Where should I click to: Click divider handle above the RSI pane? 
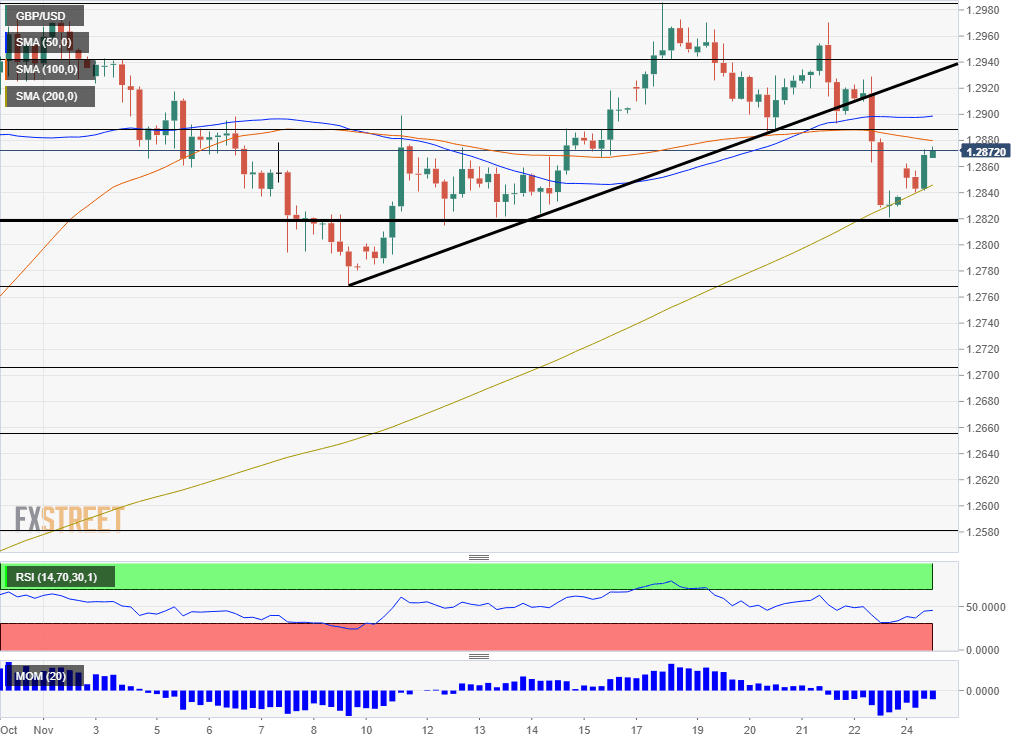click(479, 557)
